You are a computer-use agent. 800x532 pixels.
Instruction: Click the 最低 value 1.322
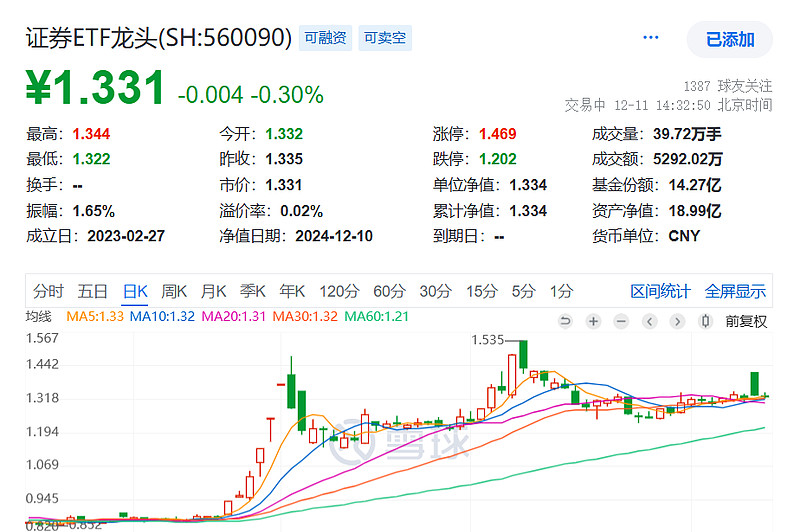pos(91,159)
